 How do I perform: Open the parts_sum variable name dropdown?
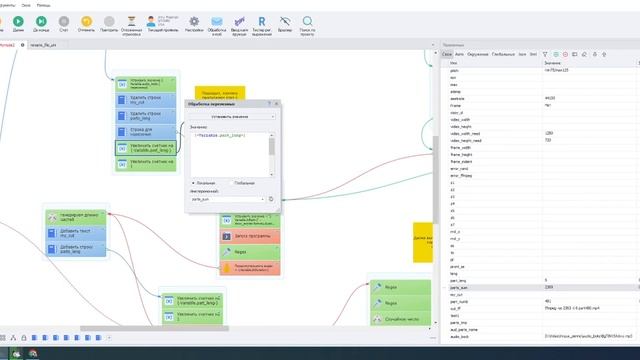click(x=228, y=199)
